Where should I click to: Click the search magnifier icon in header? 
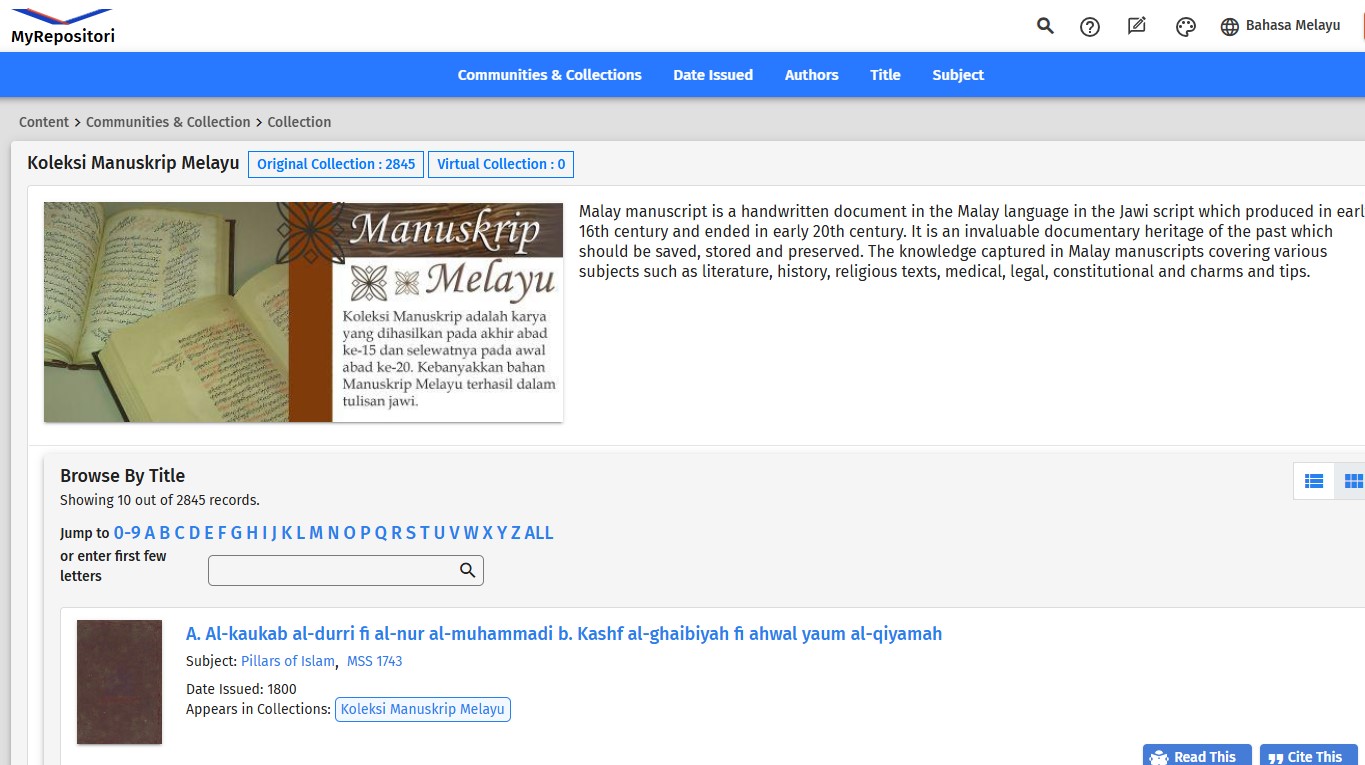[x=1045, y=26]
